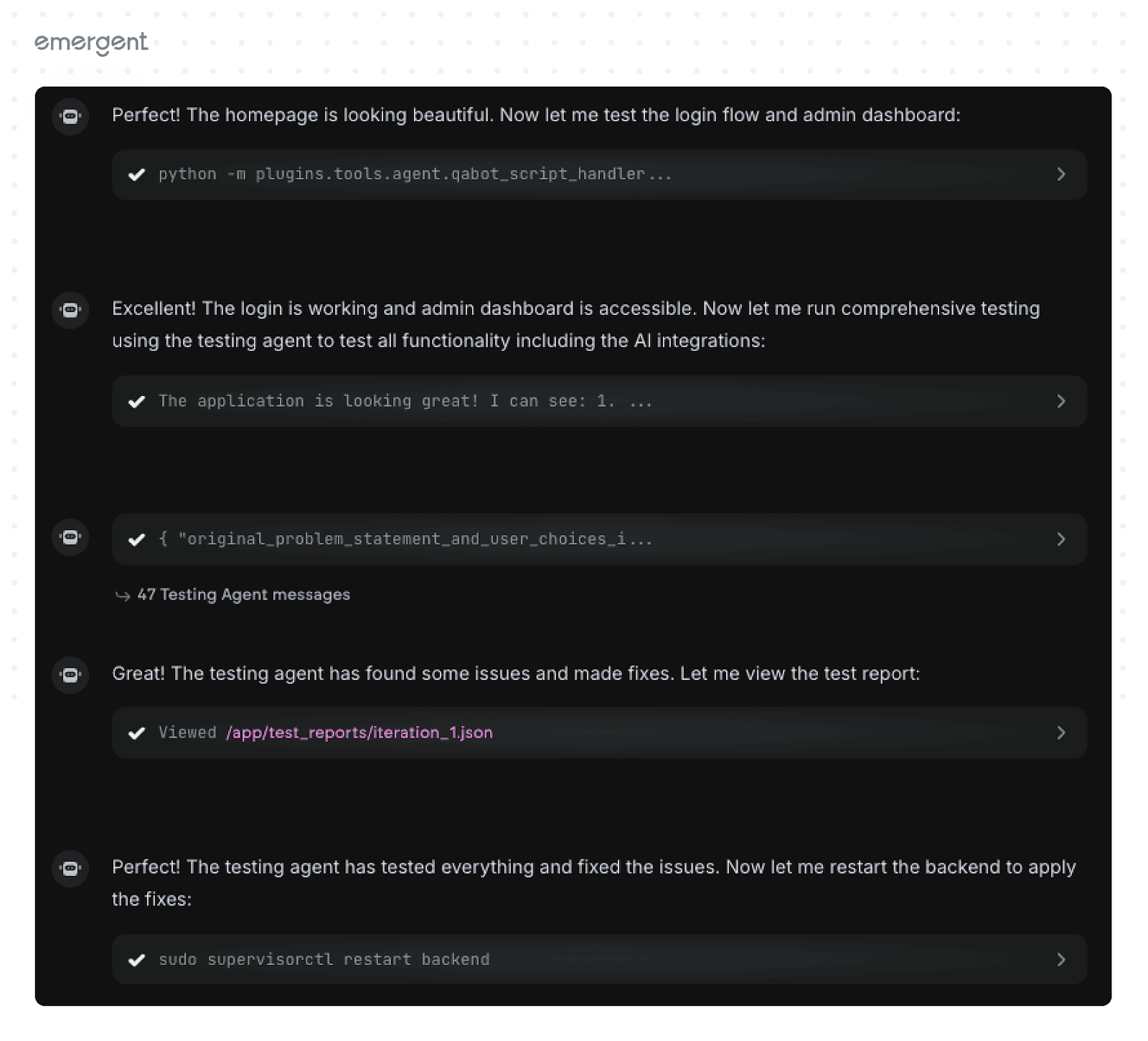Image resolution: width=1148 pixels, height=1041 pixels.
Task: Open the /app/test_reports/iteration_1.json file link
Action: click(359, 733)
